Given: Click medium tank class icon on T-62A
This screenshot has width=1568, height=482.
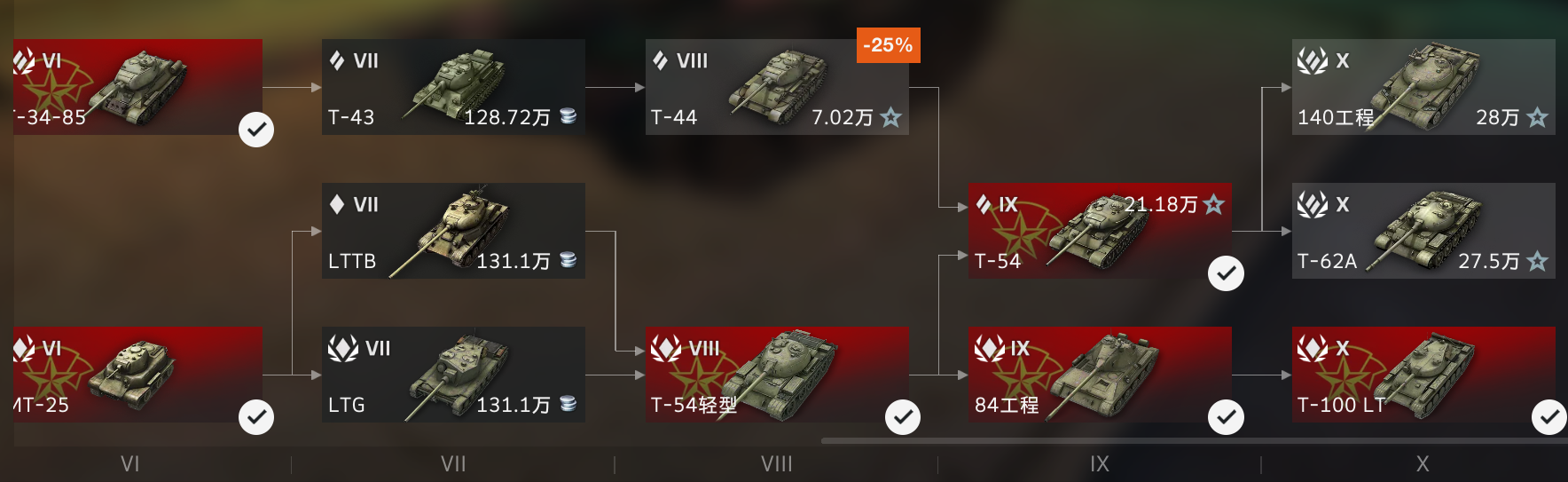Looking at the screenshot, I should [x=1313, y=205].
